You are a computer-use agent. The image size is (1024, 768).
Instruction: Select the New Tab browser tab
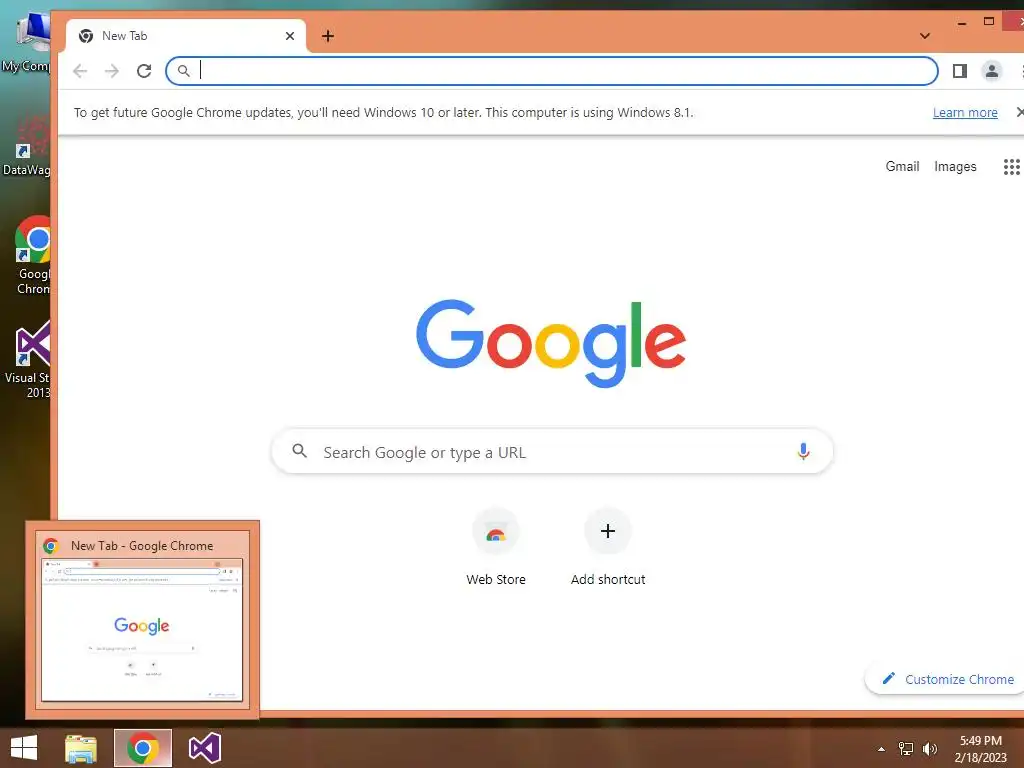[x=186, y=36]
